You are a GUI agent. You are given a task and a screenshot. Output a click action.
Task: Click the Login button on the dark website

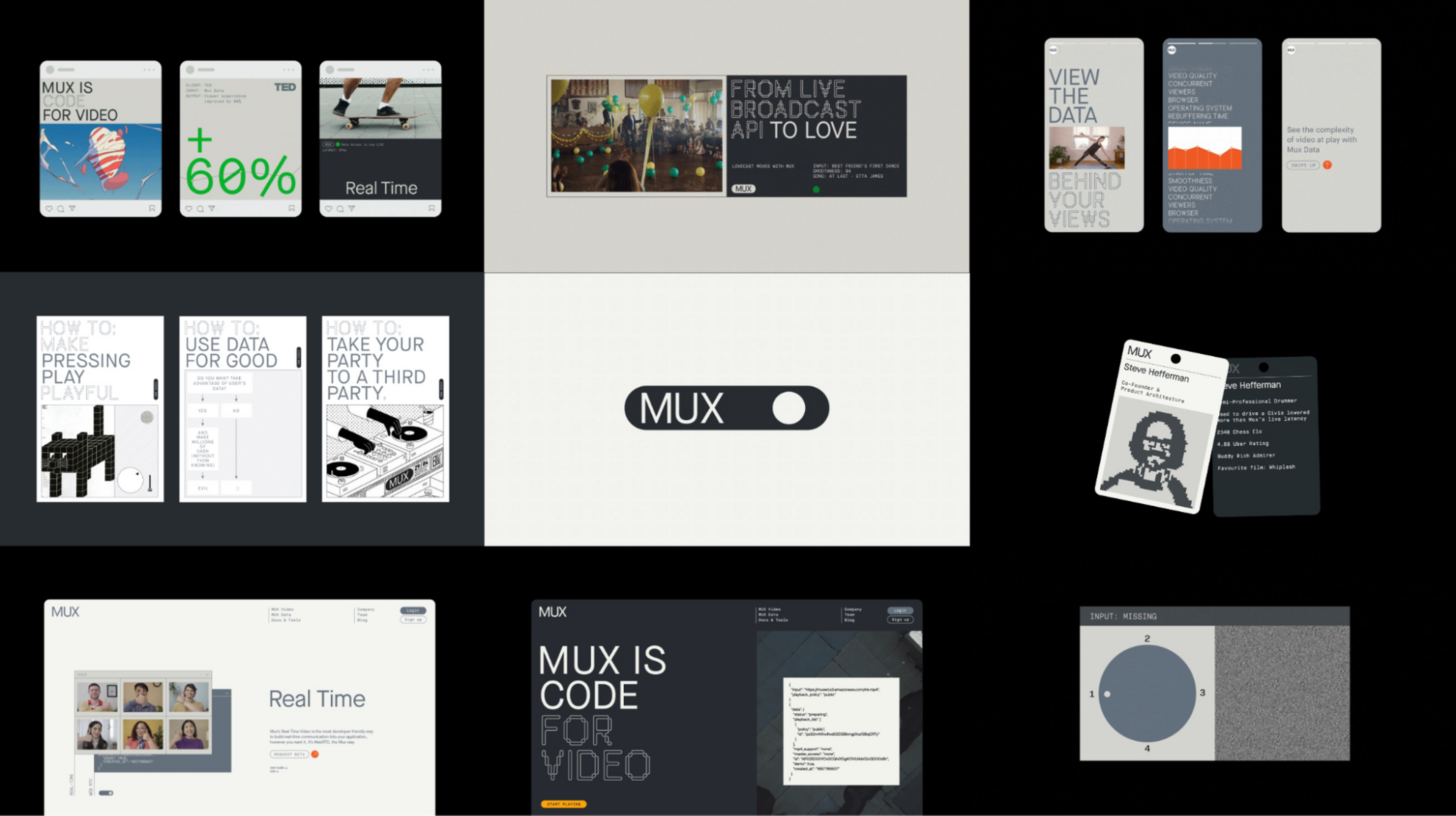click(901, 610)
